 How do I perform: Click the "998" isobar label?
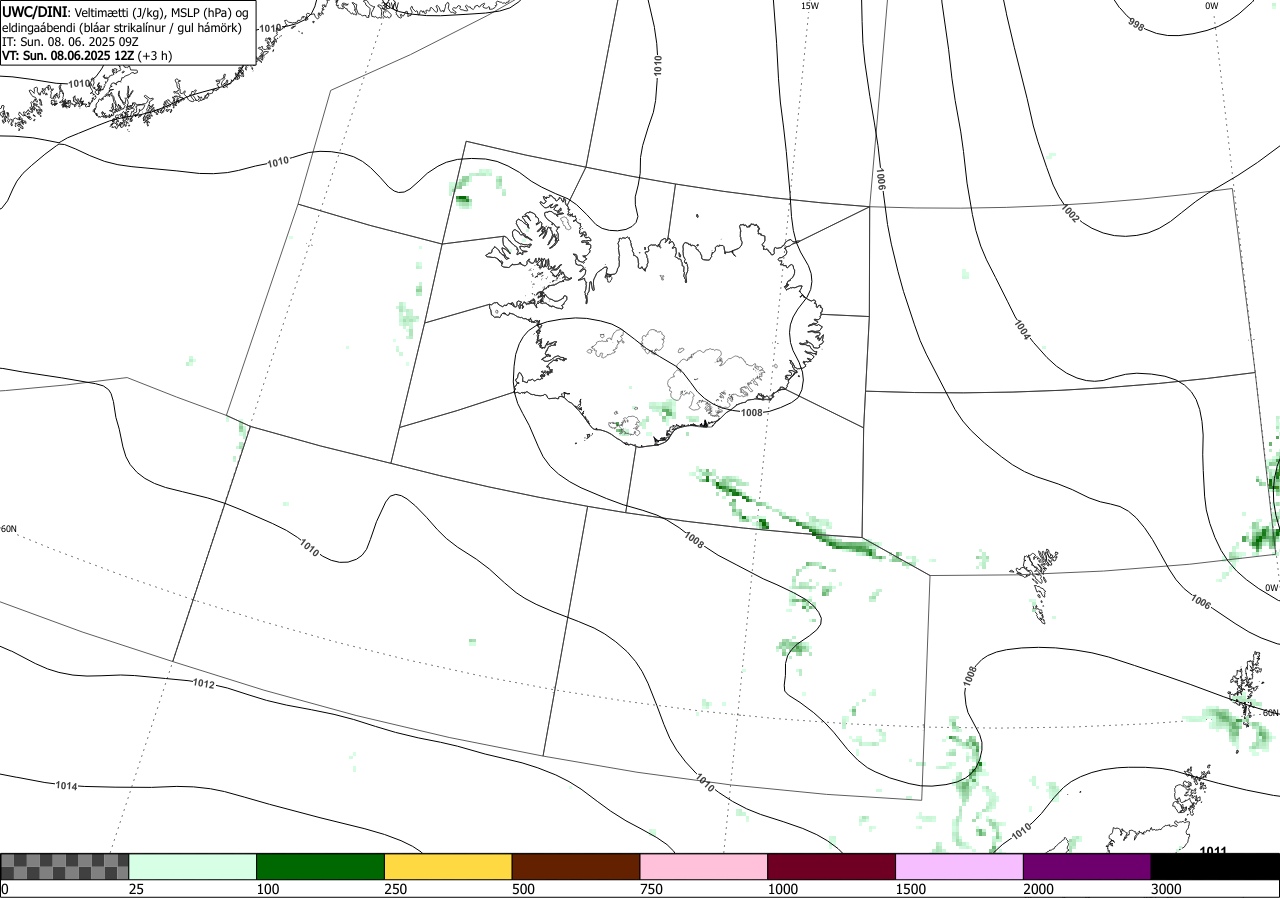pos(1136,24)
